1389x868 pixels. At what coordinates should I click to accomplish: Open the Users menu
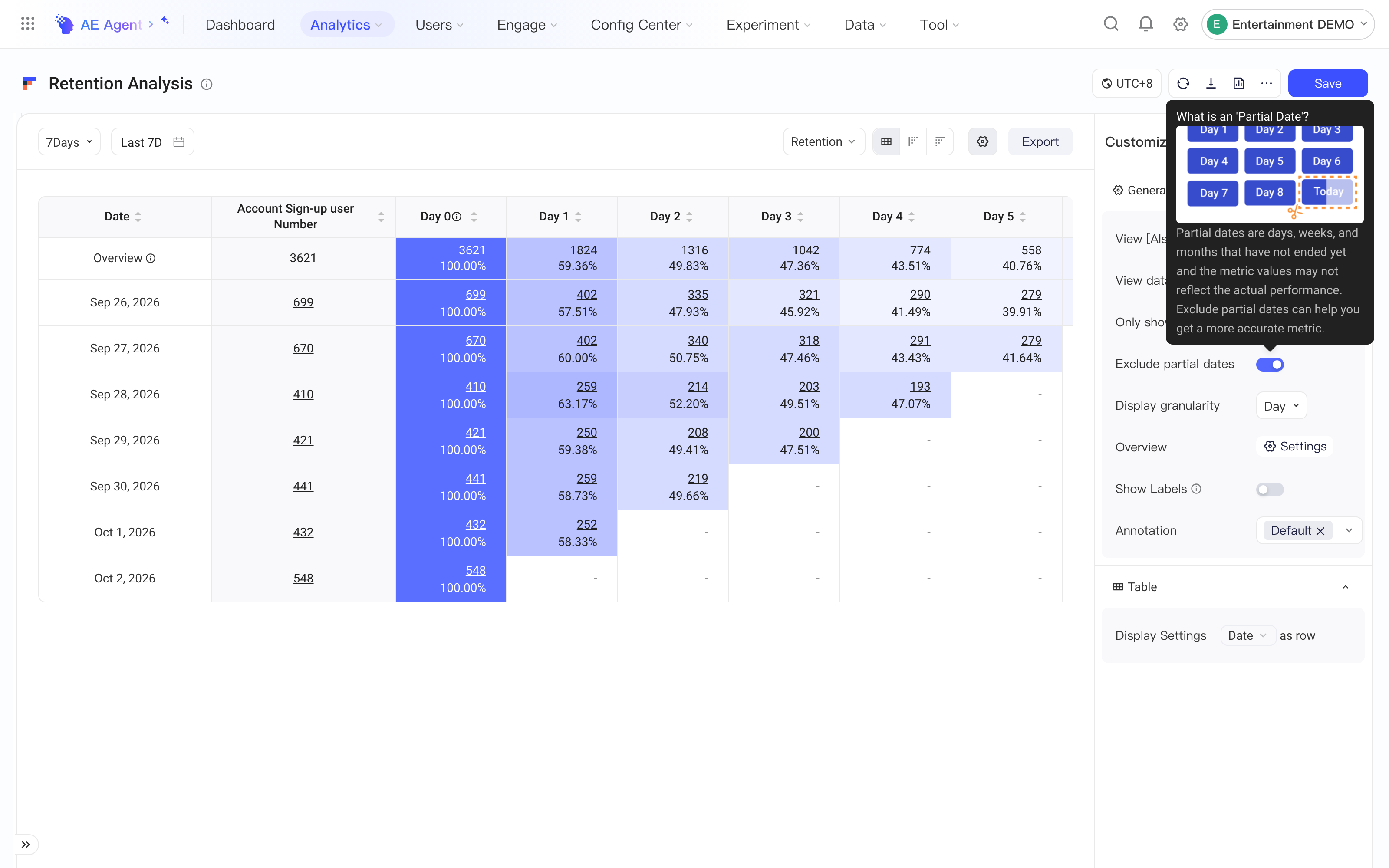click(439, 25)
